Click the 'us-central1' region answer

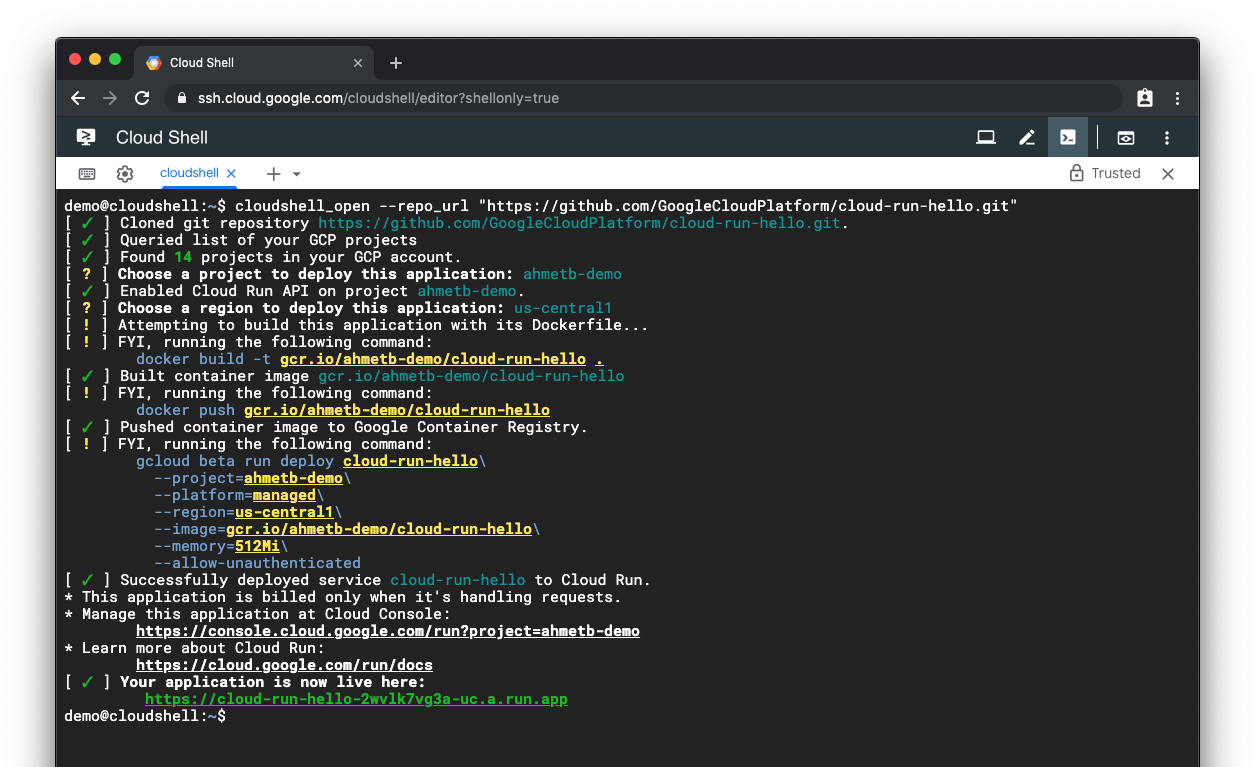(x=563, y=308)
